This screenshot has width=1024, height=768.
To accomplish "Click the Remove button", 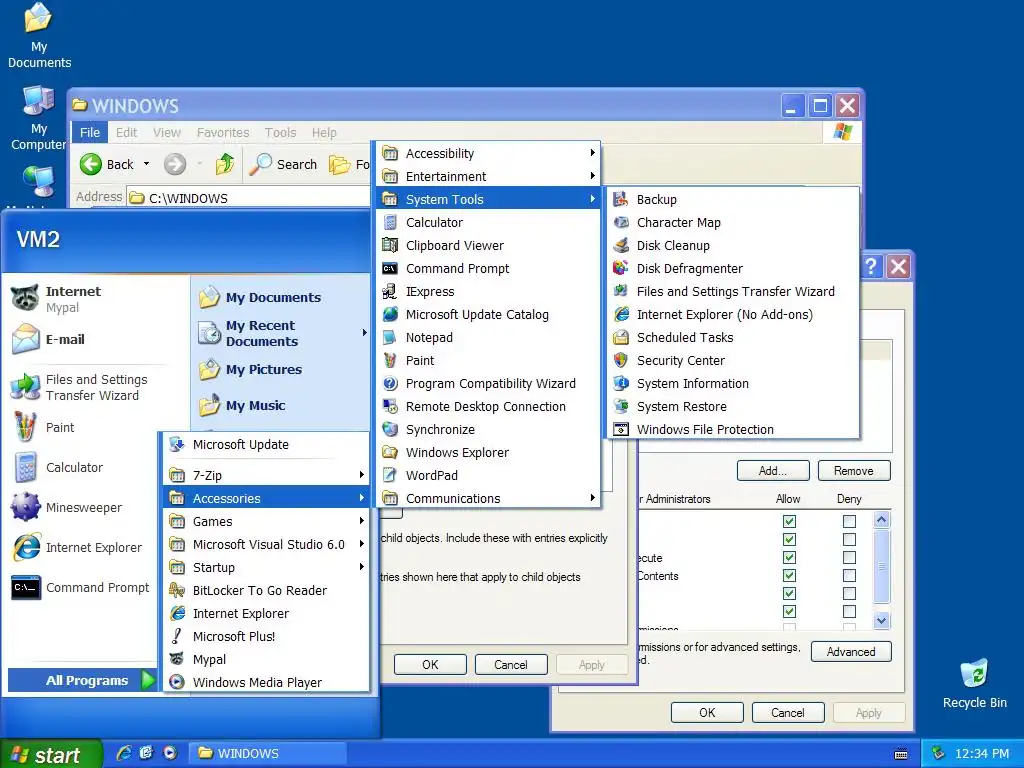I will point(853,470).
